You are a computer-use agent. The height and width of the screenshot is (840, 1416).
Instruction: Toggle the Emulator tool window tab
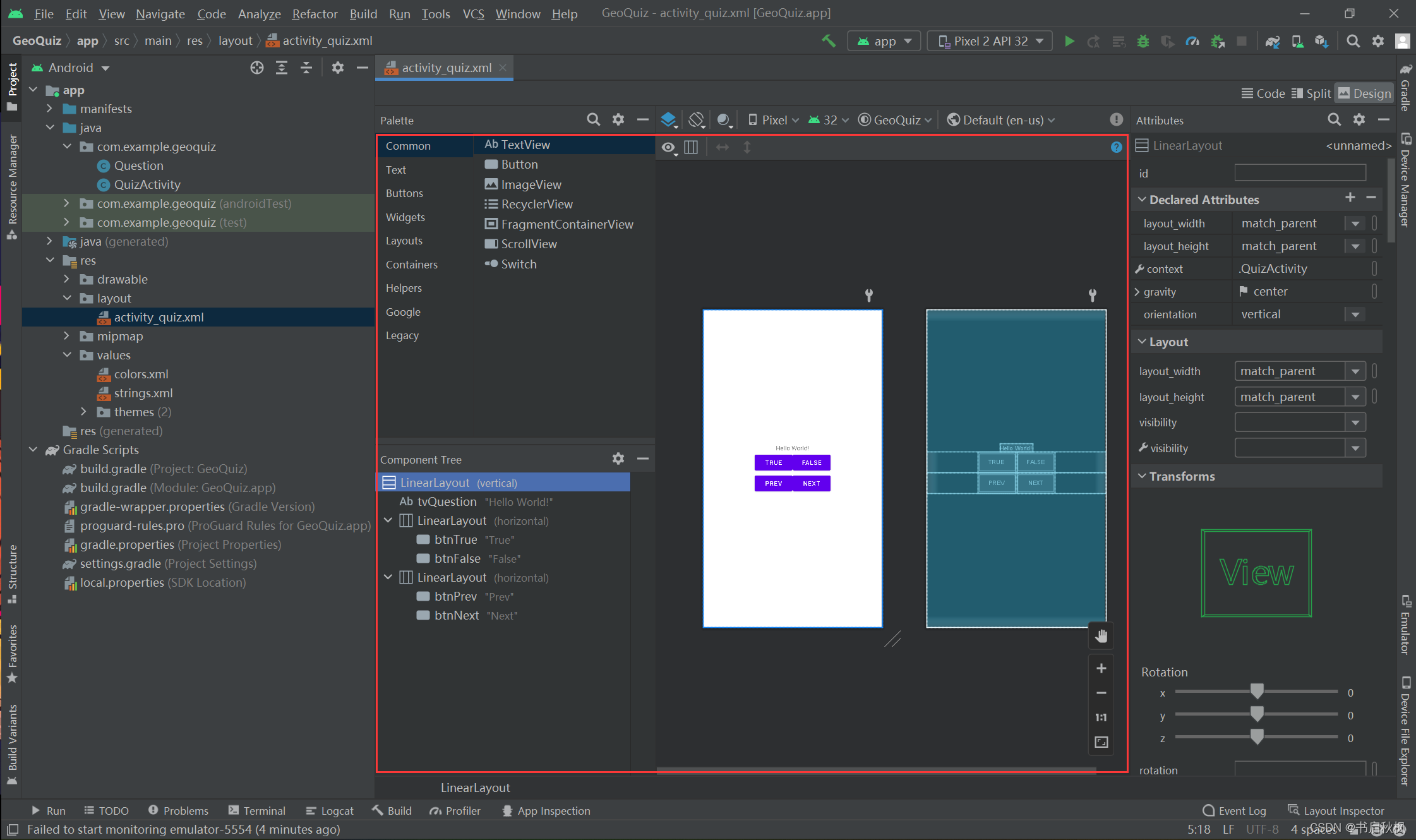pos(1405,625)
